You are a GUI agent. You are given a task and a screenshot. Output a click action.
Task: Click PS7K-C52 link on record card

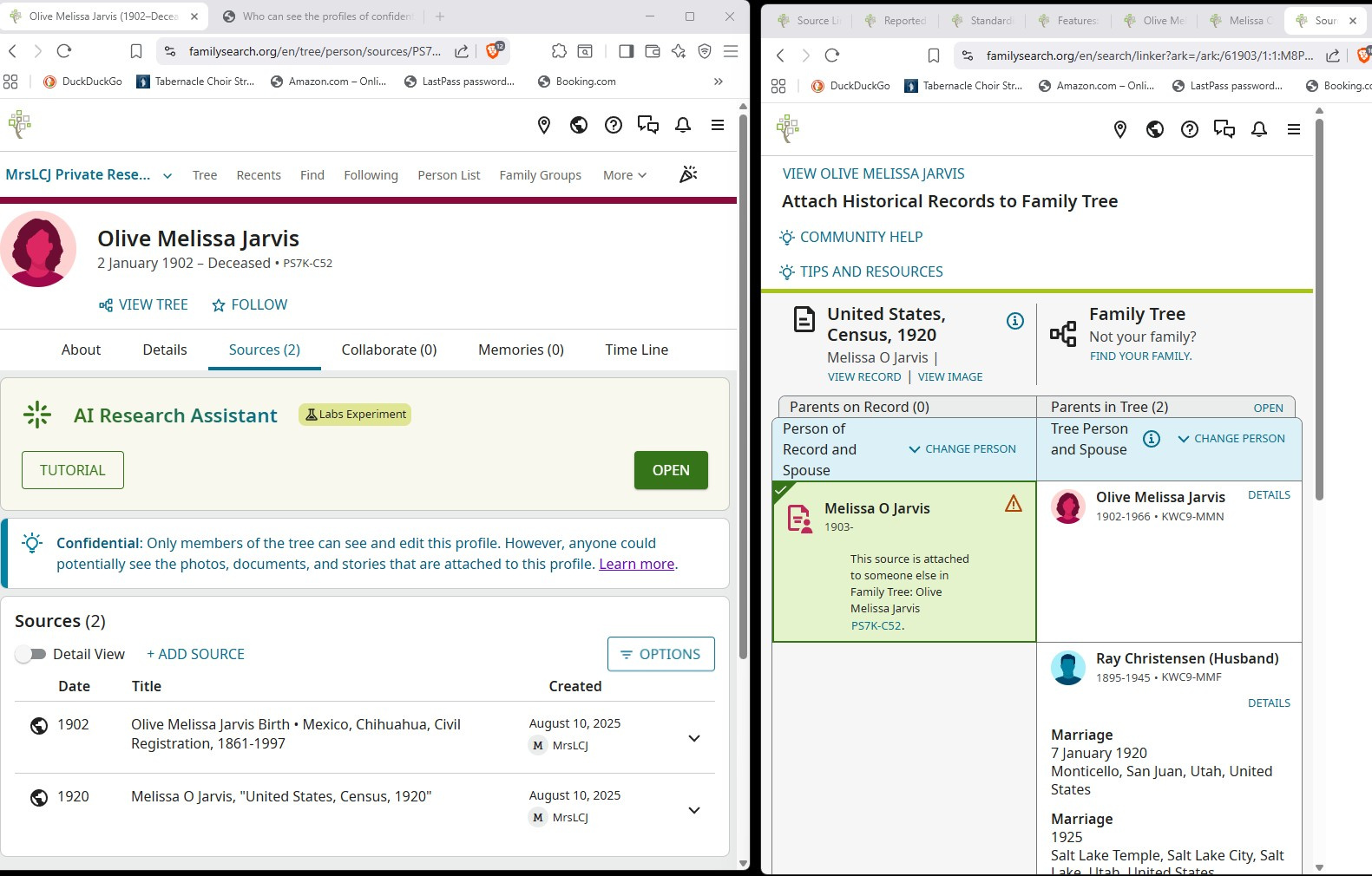[876, 625]
